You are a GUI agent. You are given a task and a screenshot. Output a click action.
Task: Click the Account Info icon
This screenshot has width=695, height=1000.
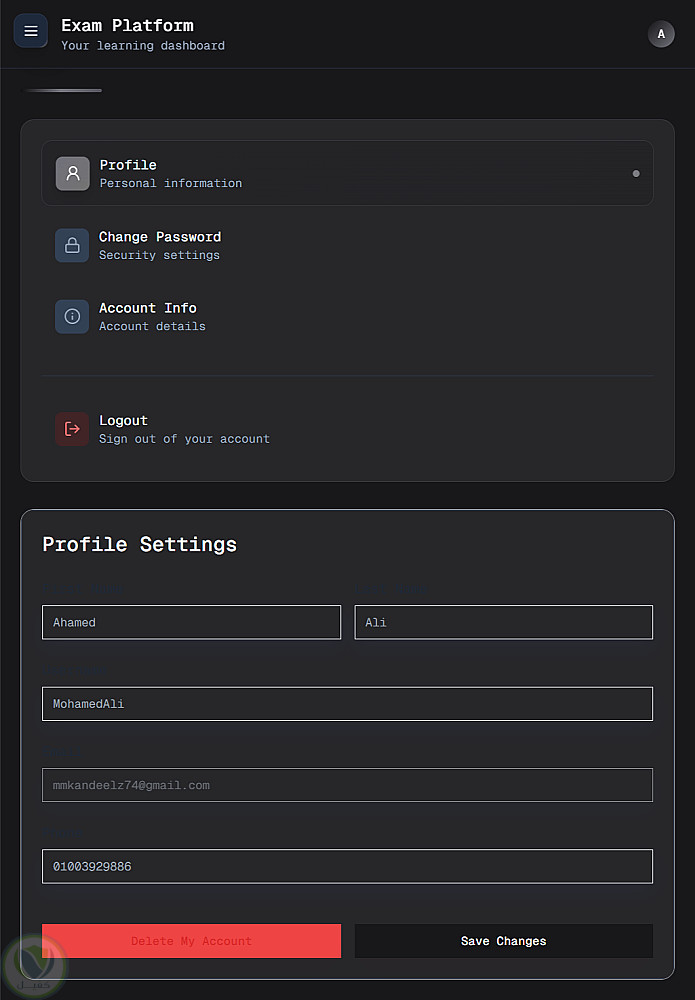[x=72, y=316]
